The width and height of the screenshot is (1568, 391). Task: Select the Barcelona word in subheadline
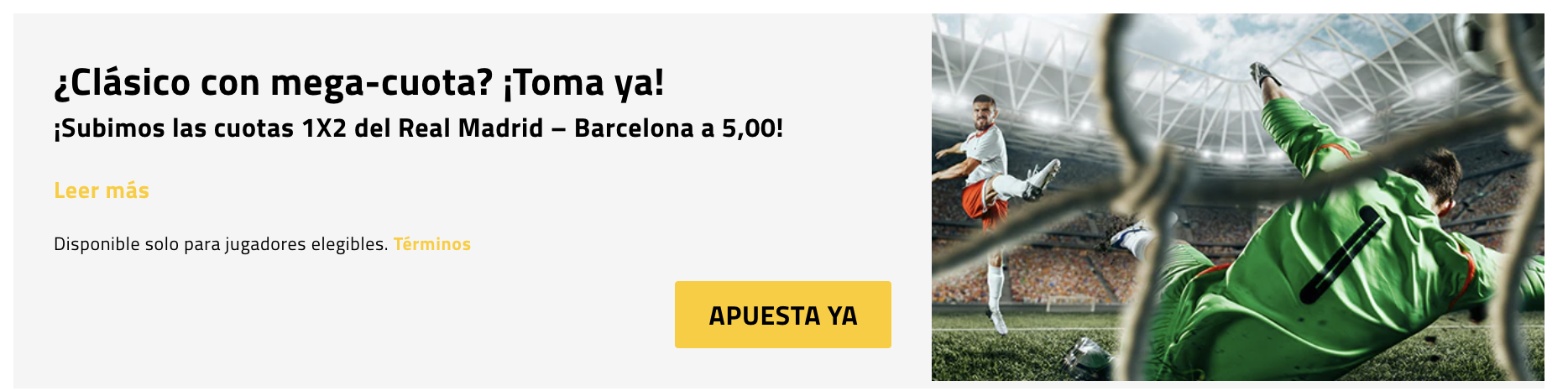pos(634,128)
